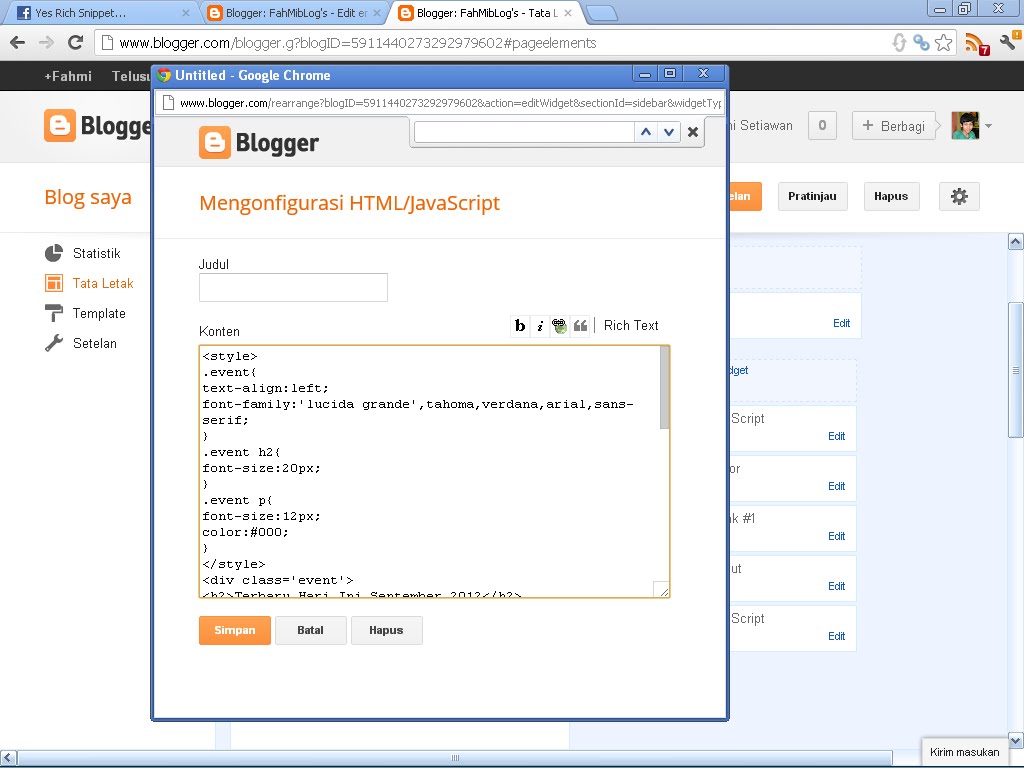This screenshot has width=1024, height=768.
Task: Open the profile avatar menu
Action: coord(965,125)
